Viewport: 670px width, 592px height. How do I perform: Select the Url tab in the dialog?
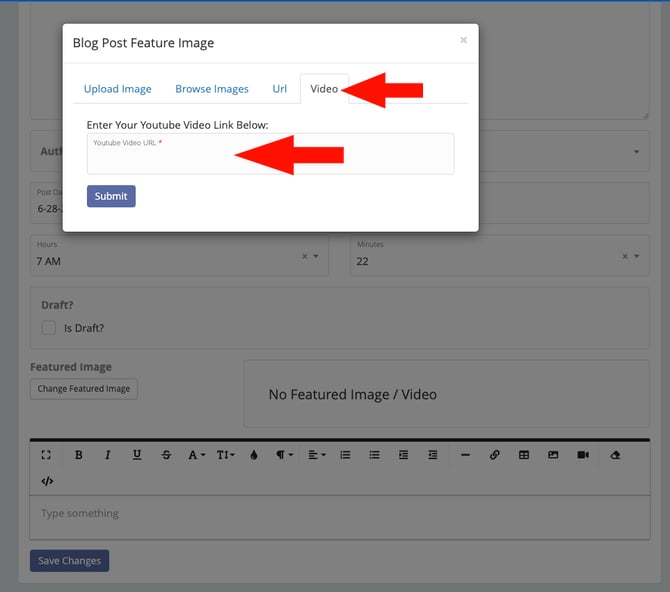click(x=280, y=89)
